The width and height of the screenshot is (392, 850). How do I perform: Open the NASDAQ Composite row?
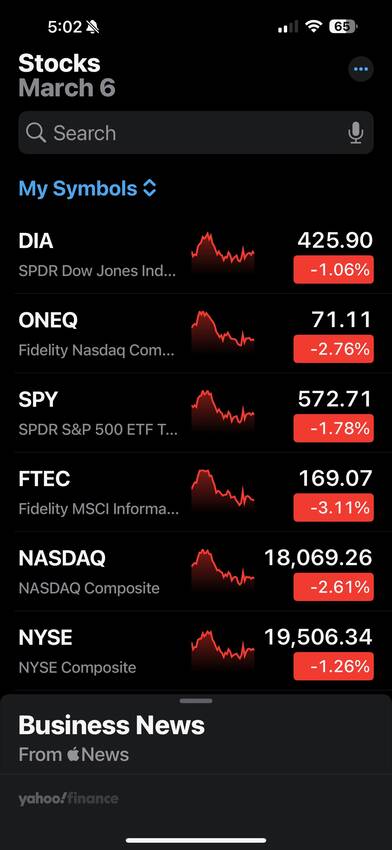pos(196,571)
